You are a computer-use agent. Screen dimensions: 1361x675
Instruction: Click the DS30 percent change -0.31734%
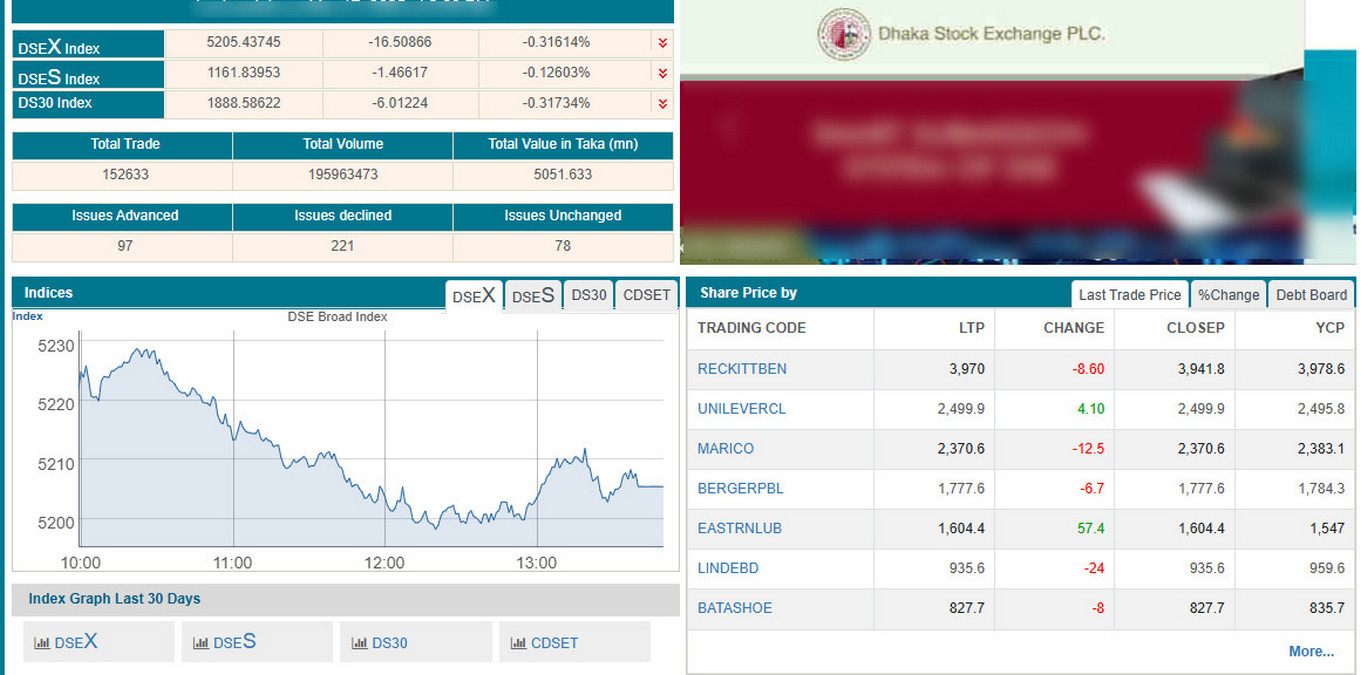click(556, 103)
